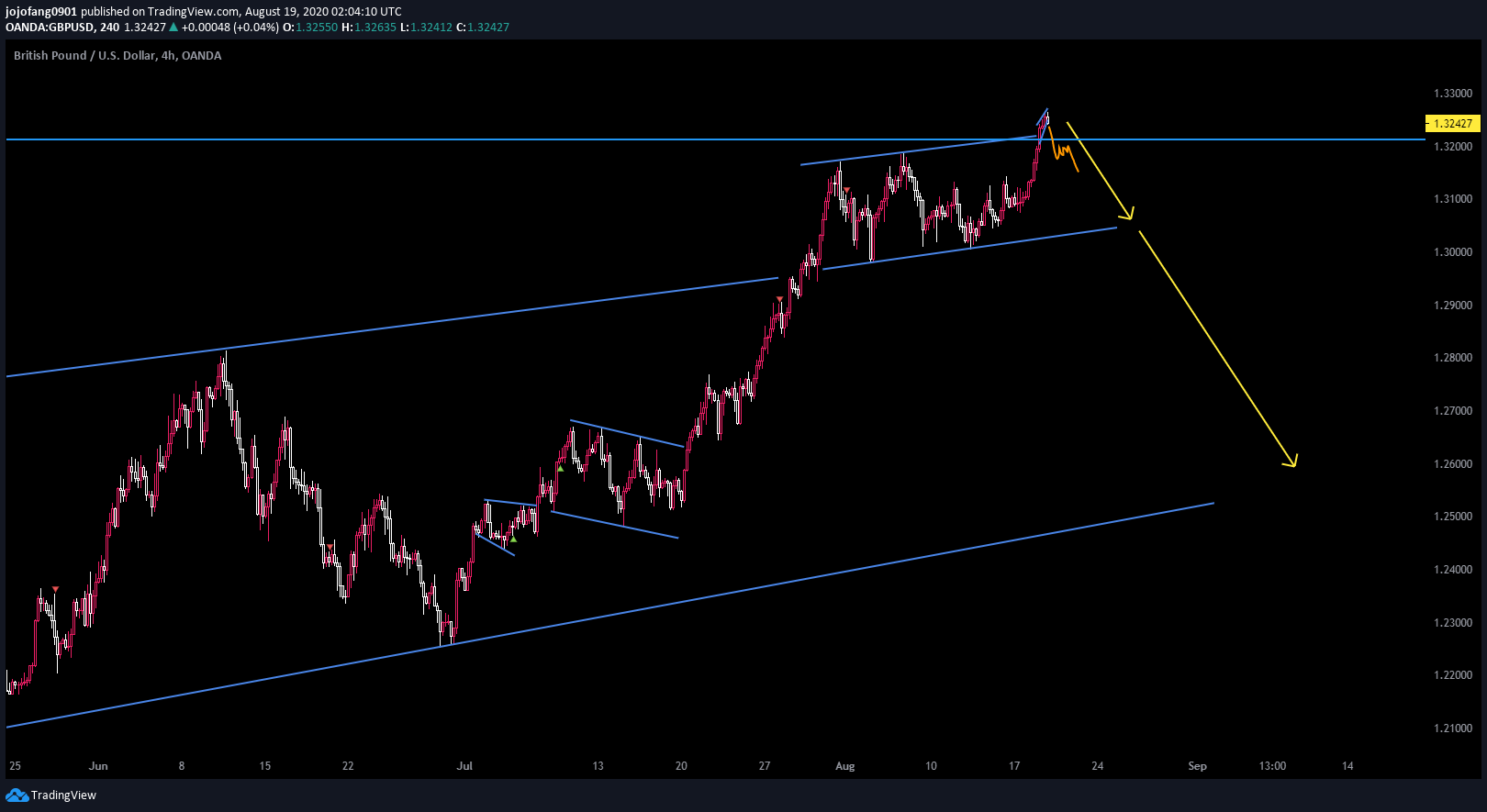Click the low price value 1.32412
This screenshot has height=812, width=1487.
[431, 28]
